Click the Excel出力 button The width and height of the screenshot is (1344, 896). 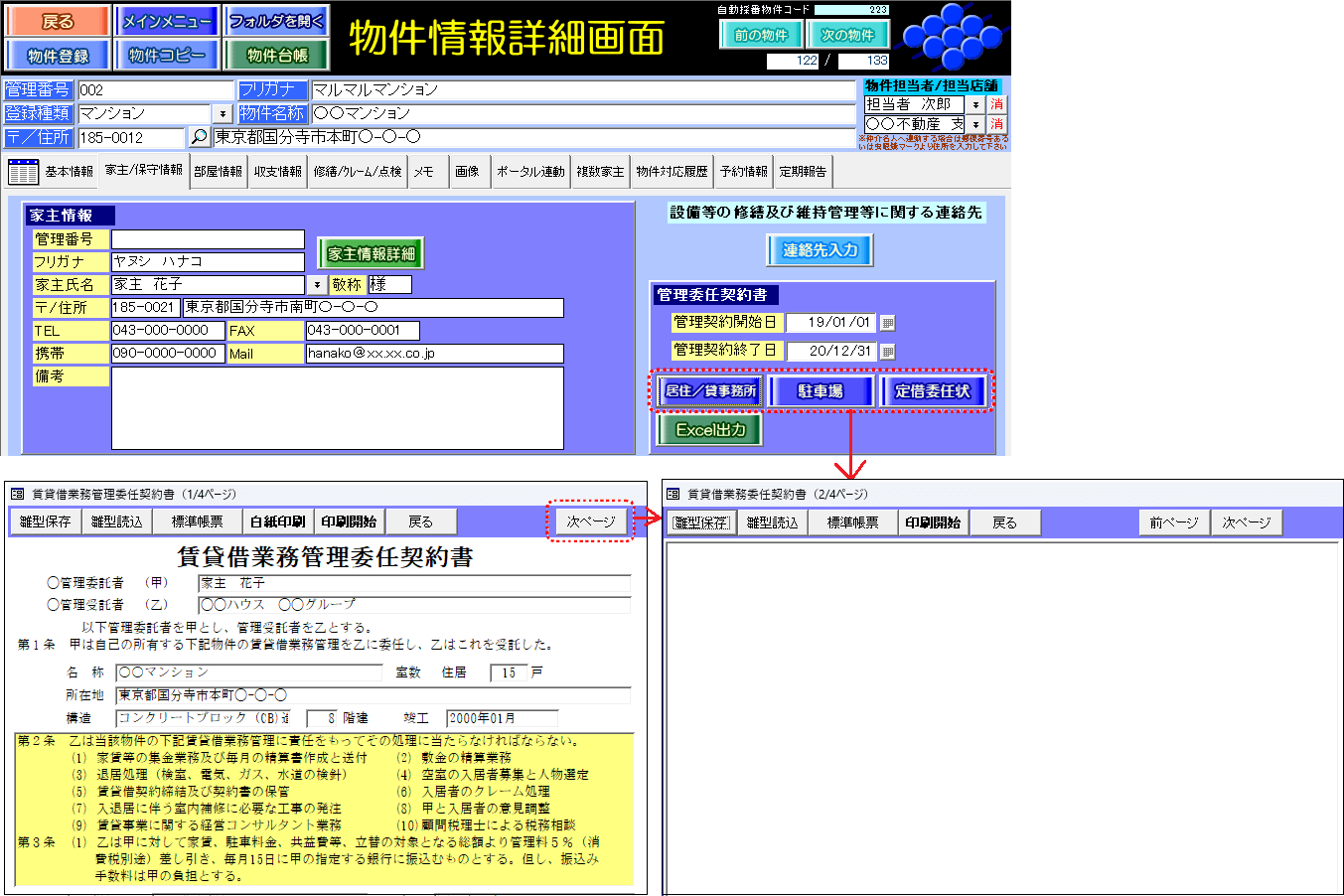(709, 430)
